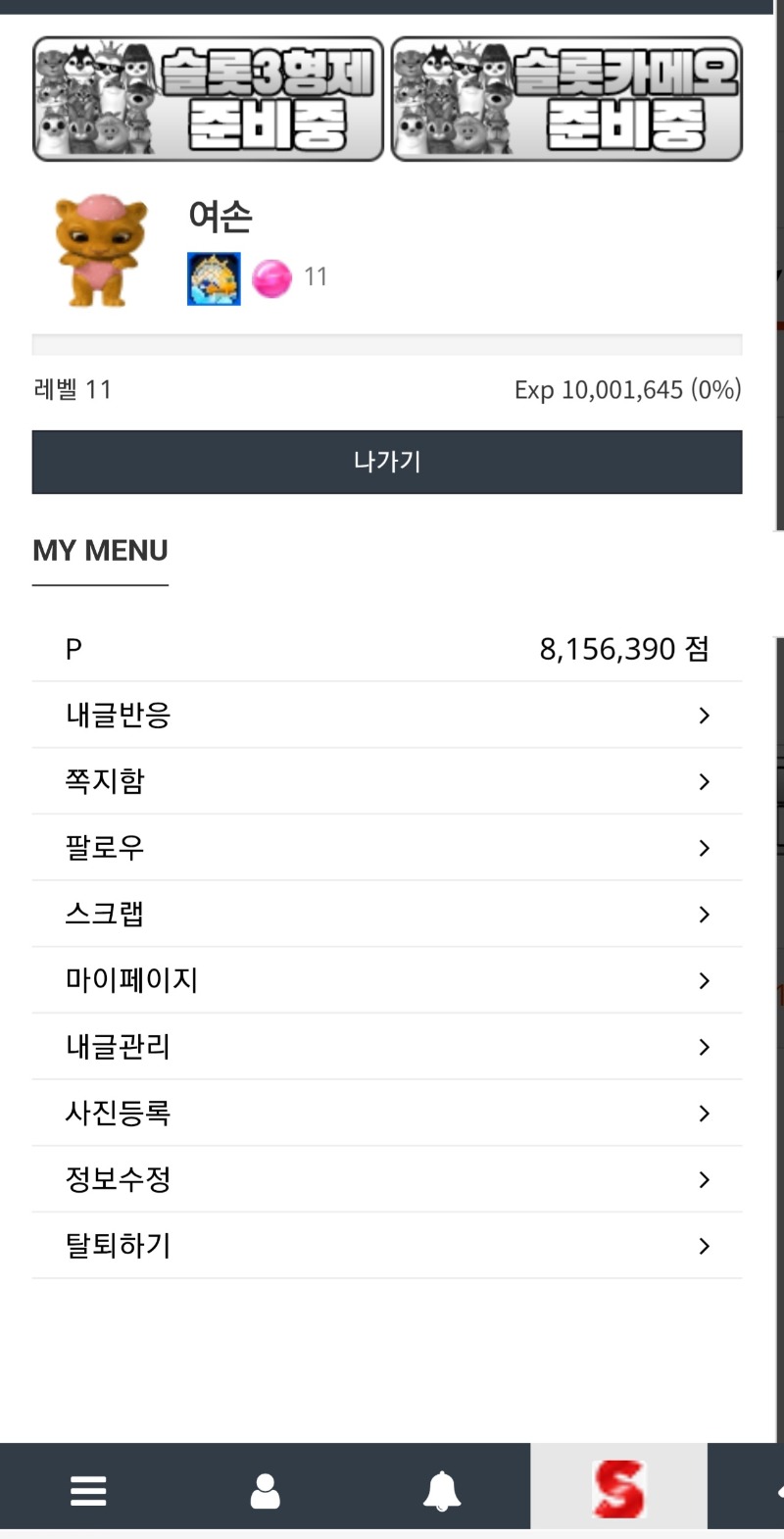This screenshot has height=1539, width=784.
Task: Expand the 팔로우 chevron arrow
Action: 704,848
